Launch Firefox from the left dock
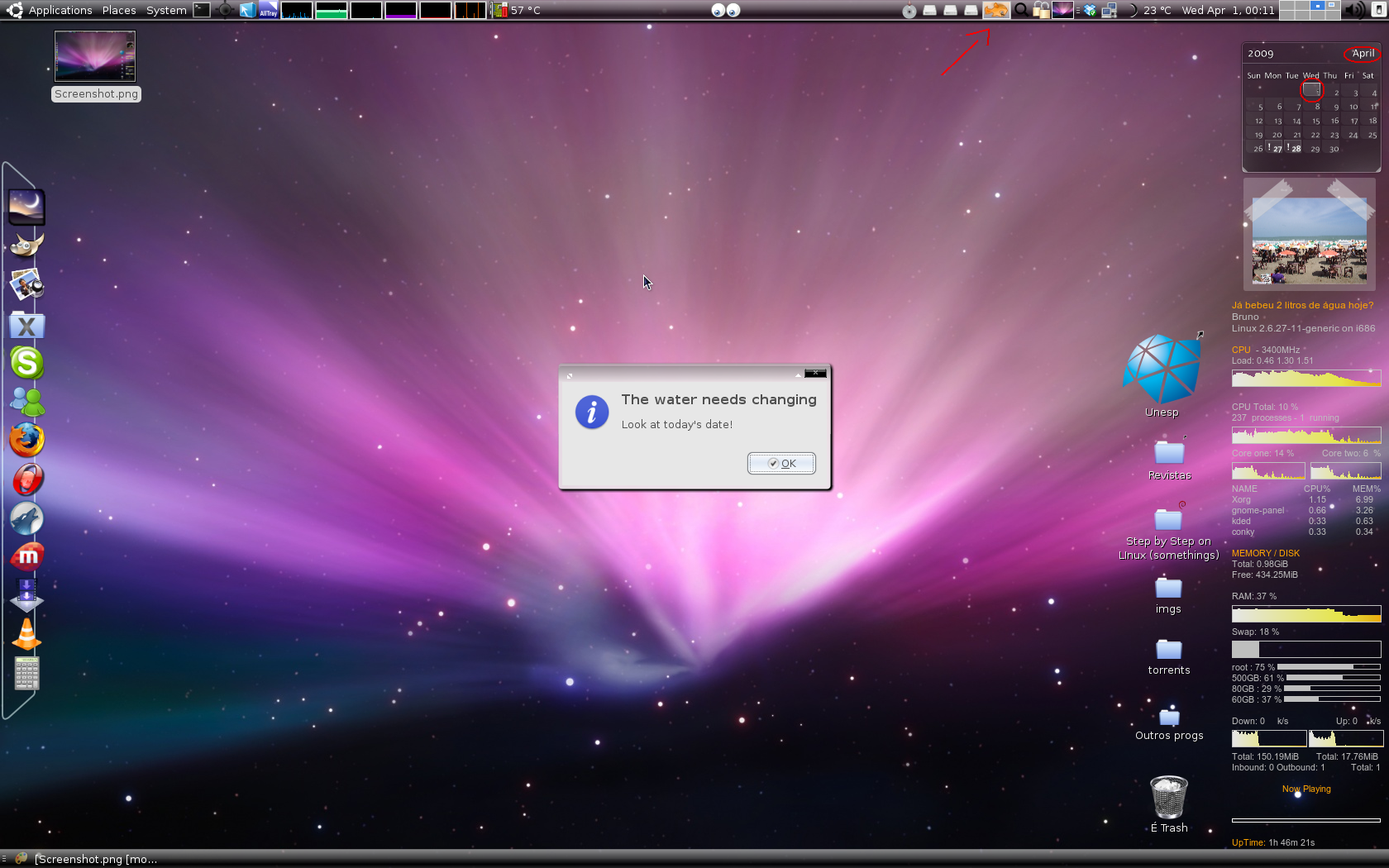This screenshot has height=868, width=1389. click(x=26, y=440)
